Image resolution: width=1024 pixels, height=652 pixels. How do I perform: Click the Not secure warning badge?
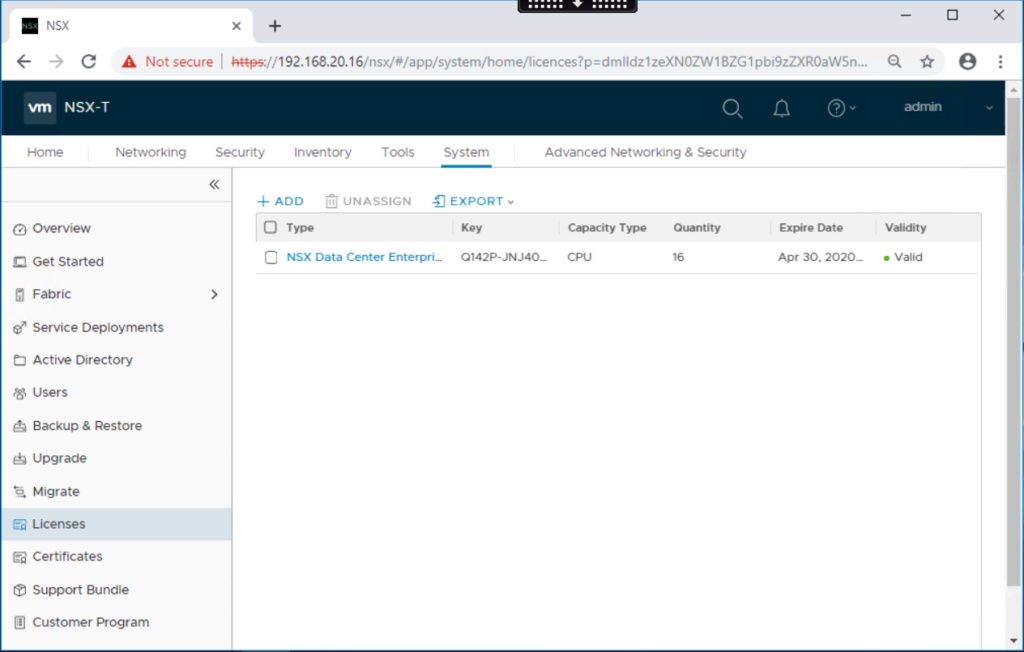[x=167, y=61]
